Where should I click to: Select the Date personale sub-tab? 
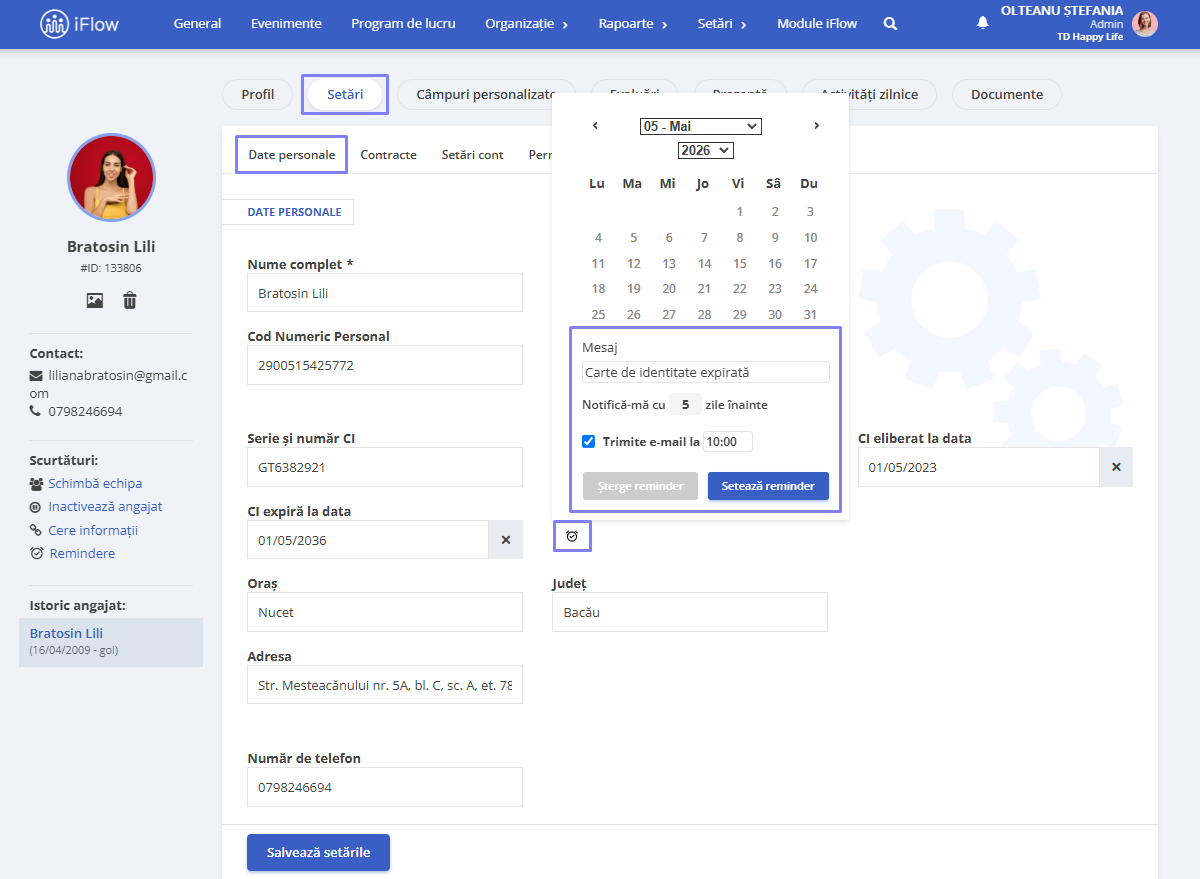tap(292, 155)
